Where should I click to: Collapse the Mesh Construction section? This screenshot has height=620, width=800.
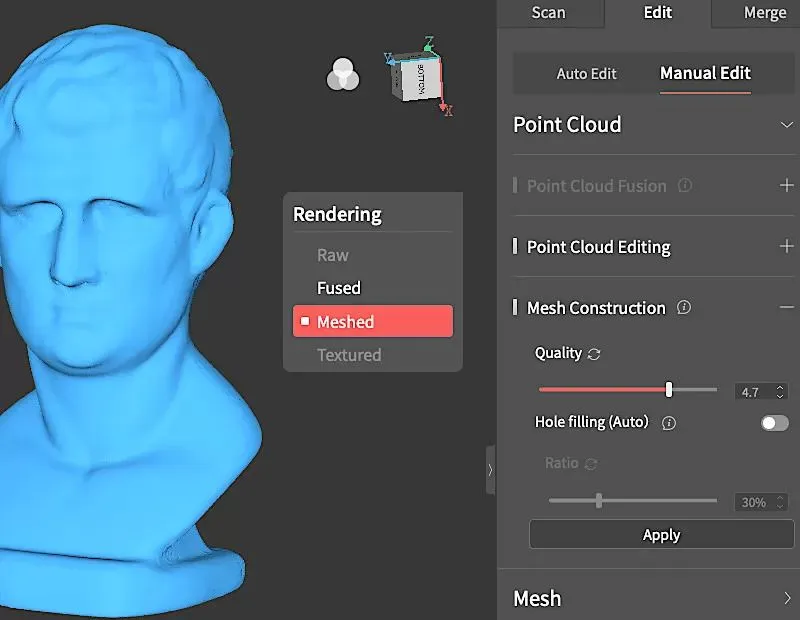(x=786, y=308)
